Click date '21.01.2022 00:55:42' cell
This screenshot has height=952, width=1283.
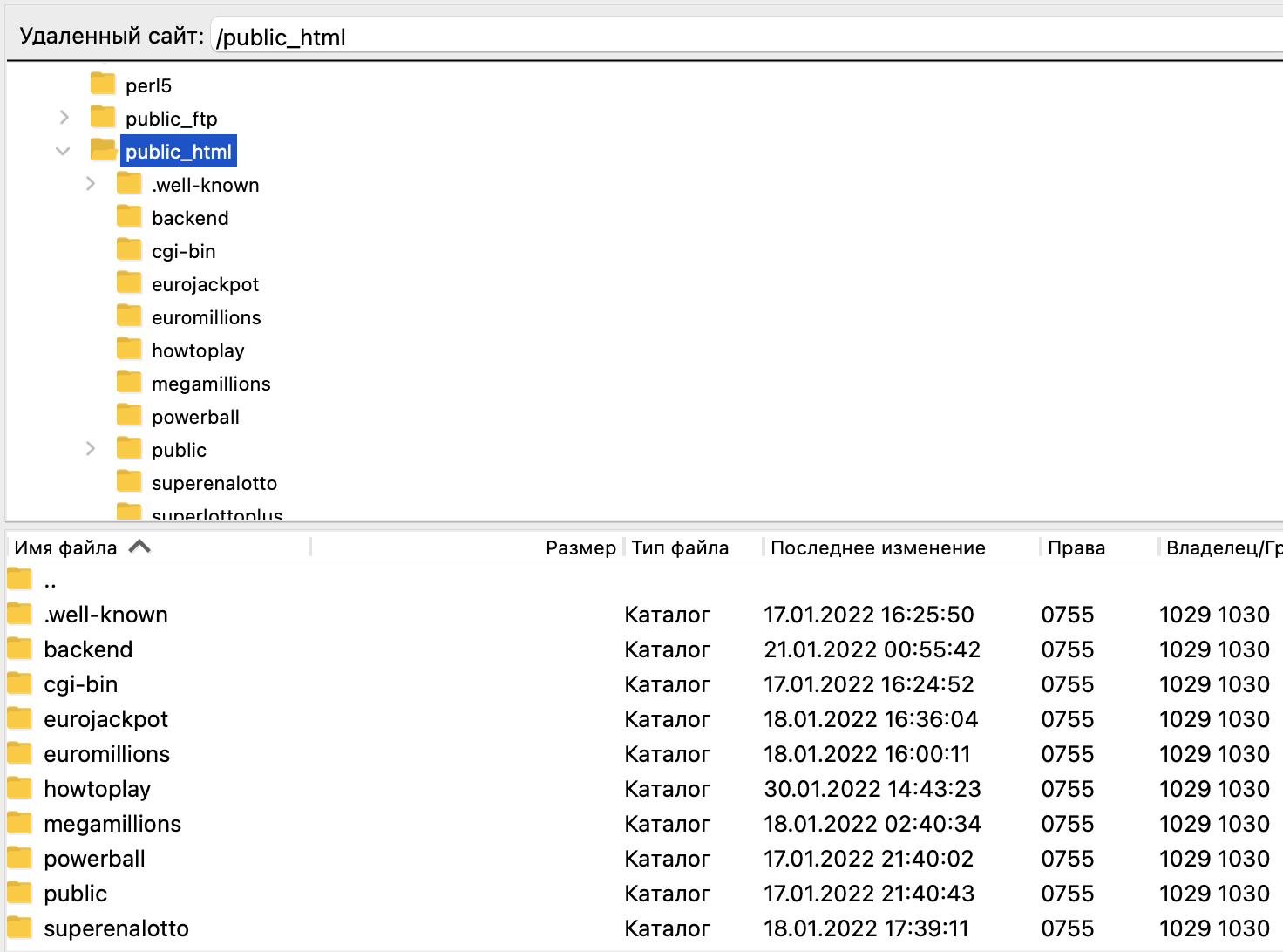(872, 649)
